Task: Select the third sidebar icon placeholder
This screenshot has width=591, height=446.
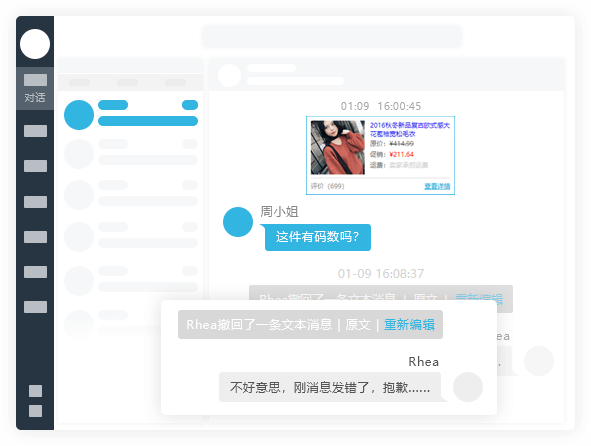Action: click(35, 166)
